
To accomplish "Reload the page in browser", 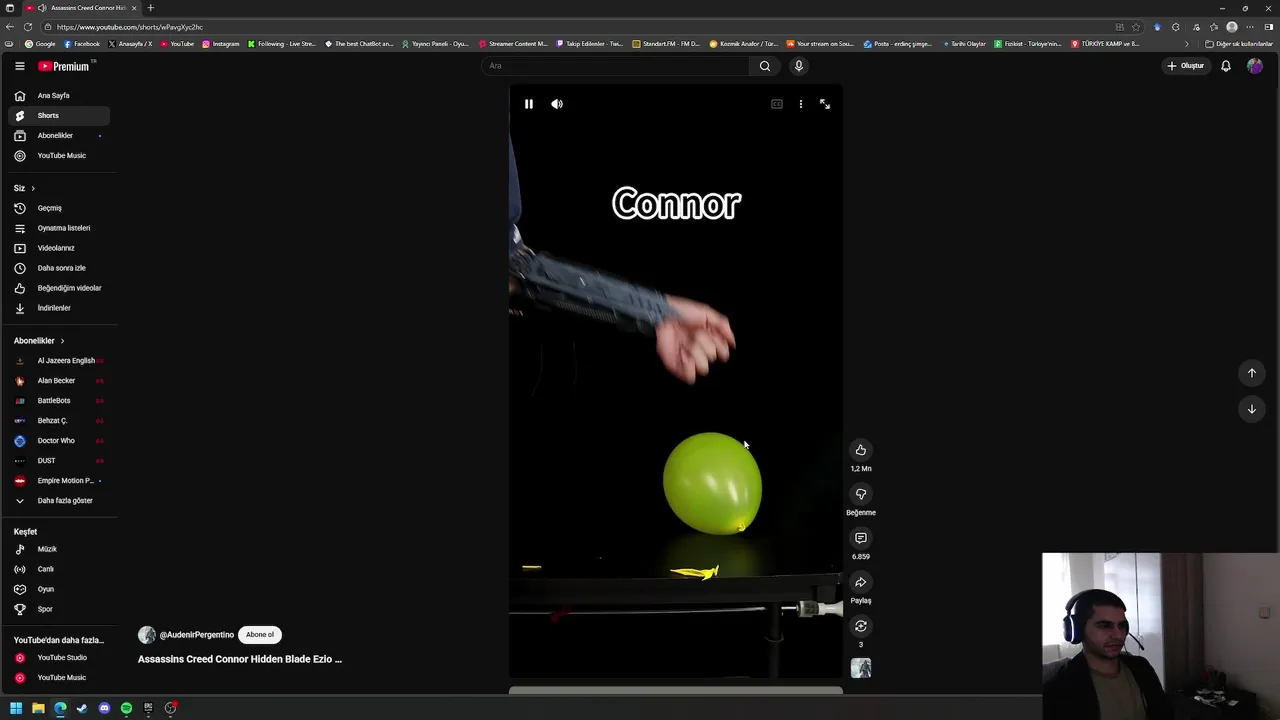I will coord(27,27).
